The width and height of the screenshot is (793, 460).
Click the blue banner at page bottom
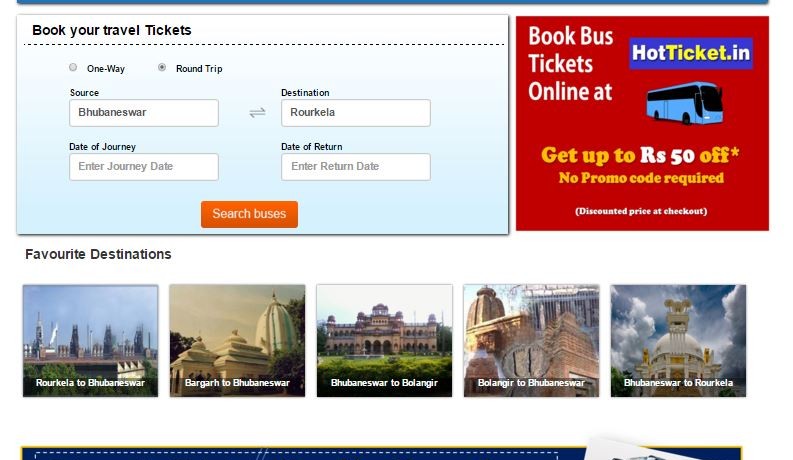(x=381, y=453)
